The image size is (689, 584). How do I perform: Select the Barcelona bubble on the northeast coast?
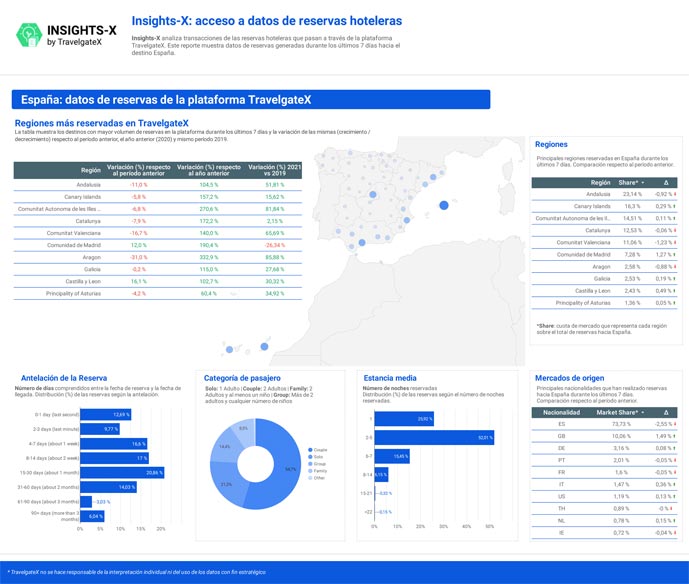(433, 177)
